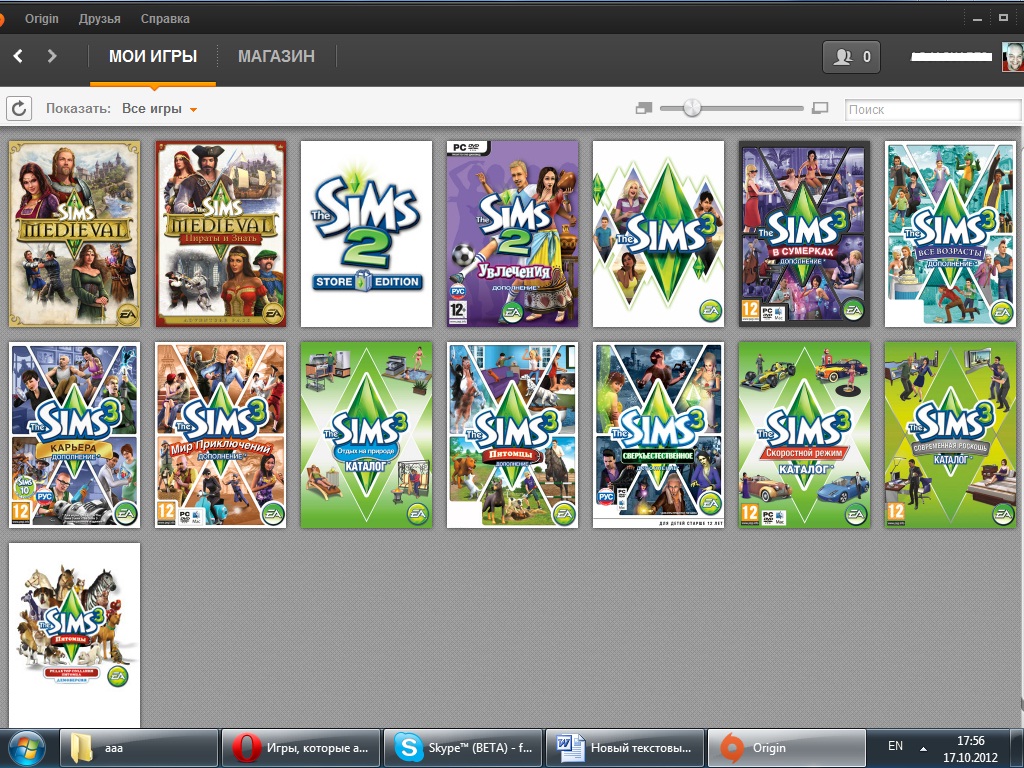Open the Справка menu

point(165,18)
